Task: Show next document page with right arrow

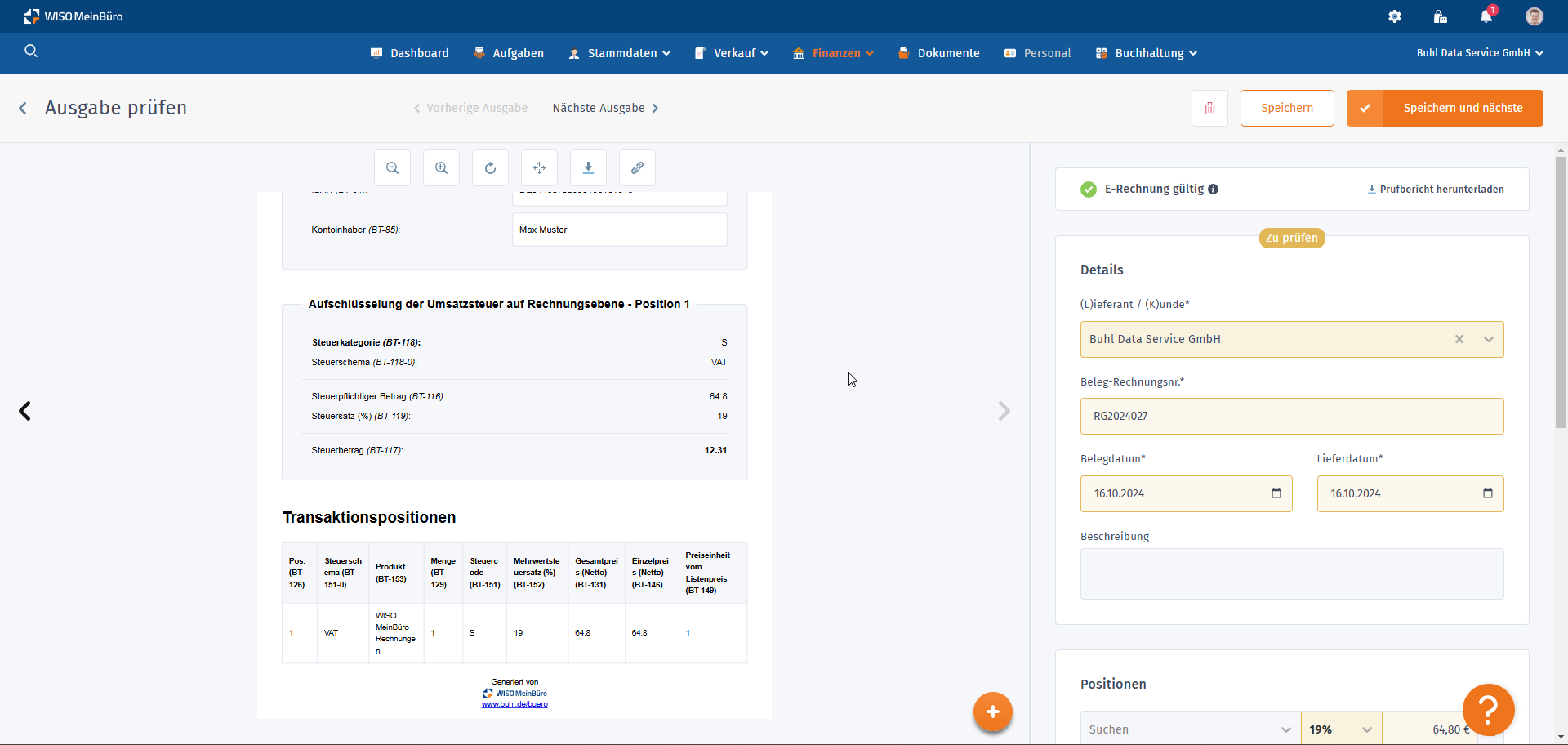Action: 1004,411
